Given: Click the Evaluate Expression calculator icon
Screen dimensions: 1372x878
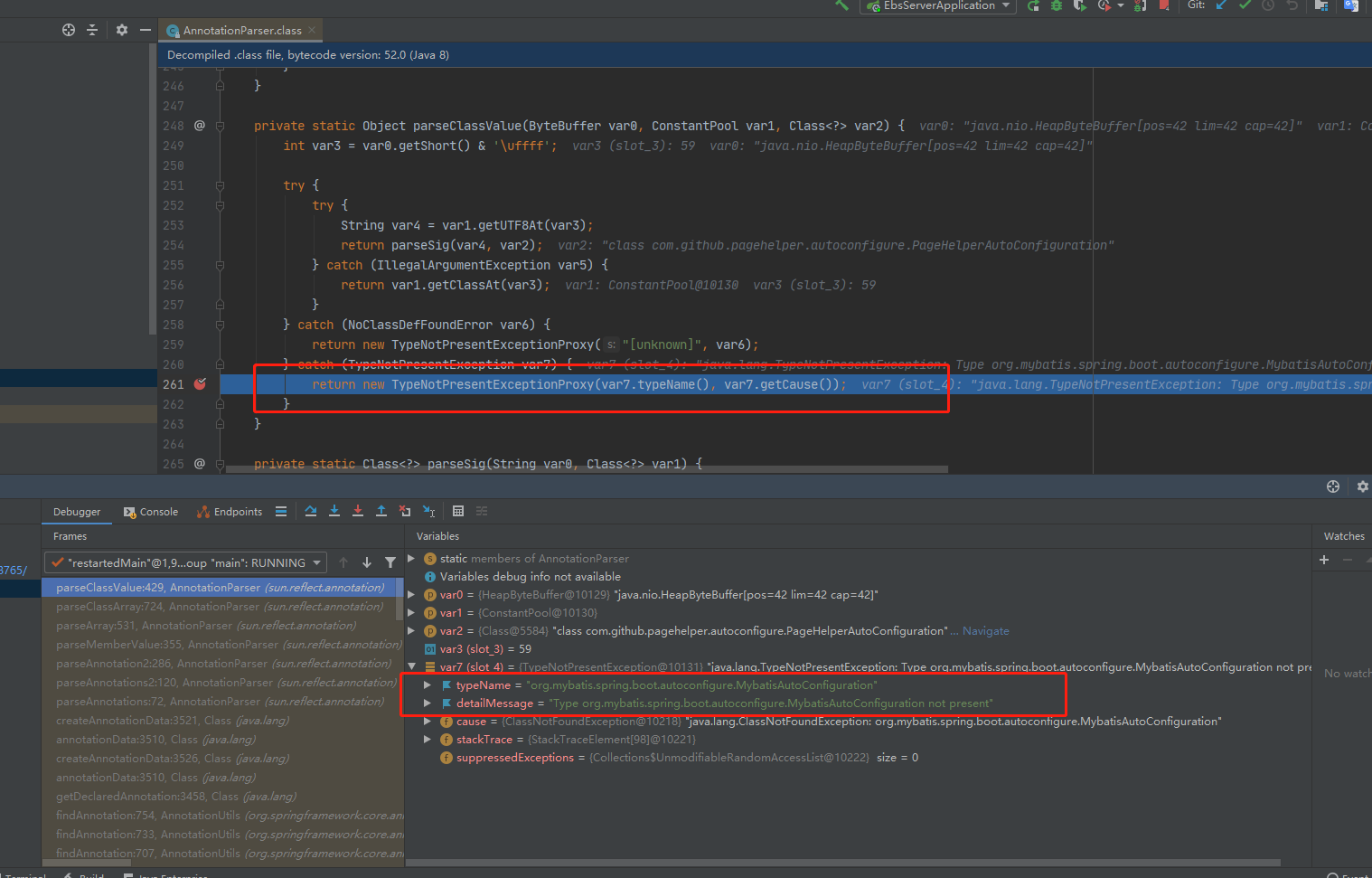Looking at the screenshot, I should [458, 512].
